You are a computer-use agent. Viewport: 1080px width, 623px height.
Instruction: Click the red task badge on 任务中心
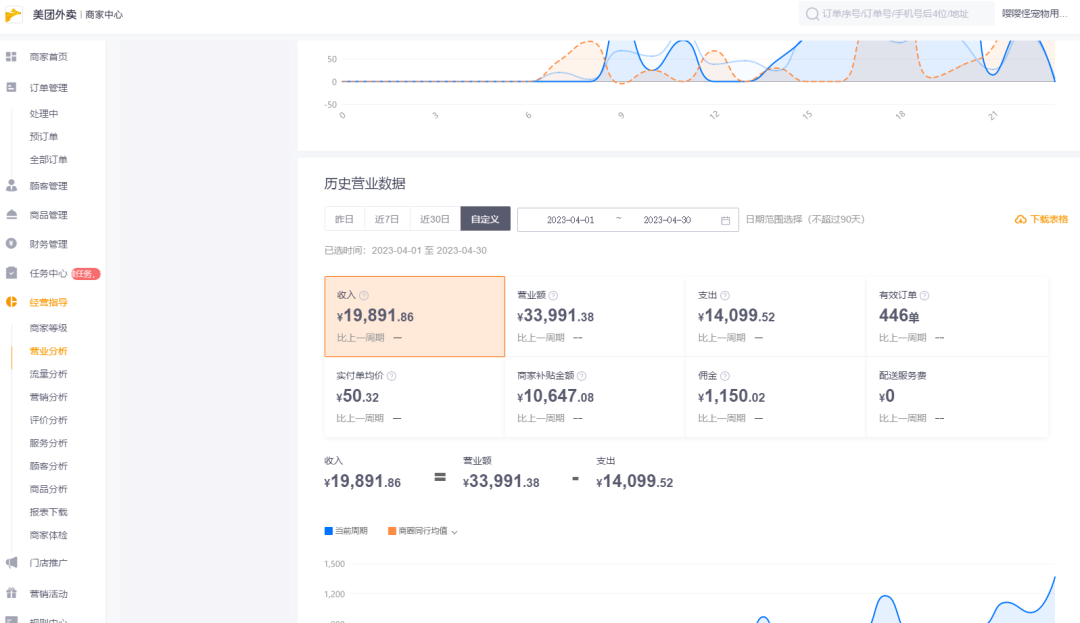(x=86, y=273)
